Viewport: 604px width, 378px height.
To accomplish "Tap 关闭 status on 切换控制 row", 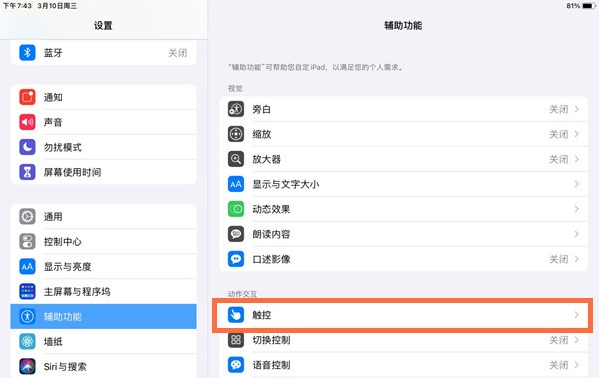I will [x=559, y=340].
